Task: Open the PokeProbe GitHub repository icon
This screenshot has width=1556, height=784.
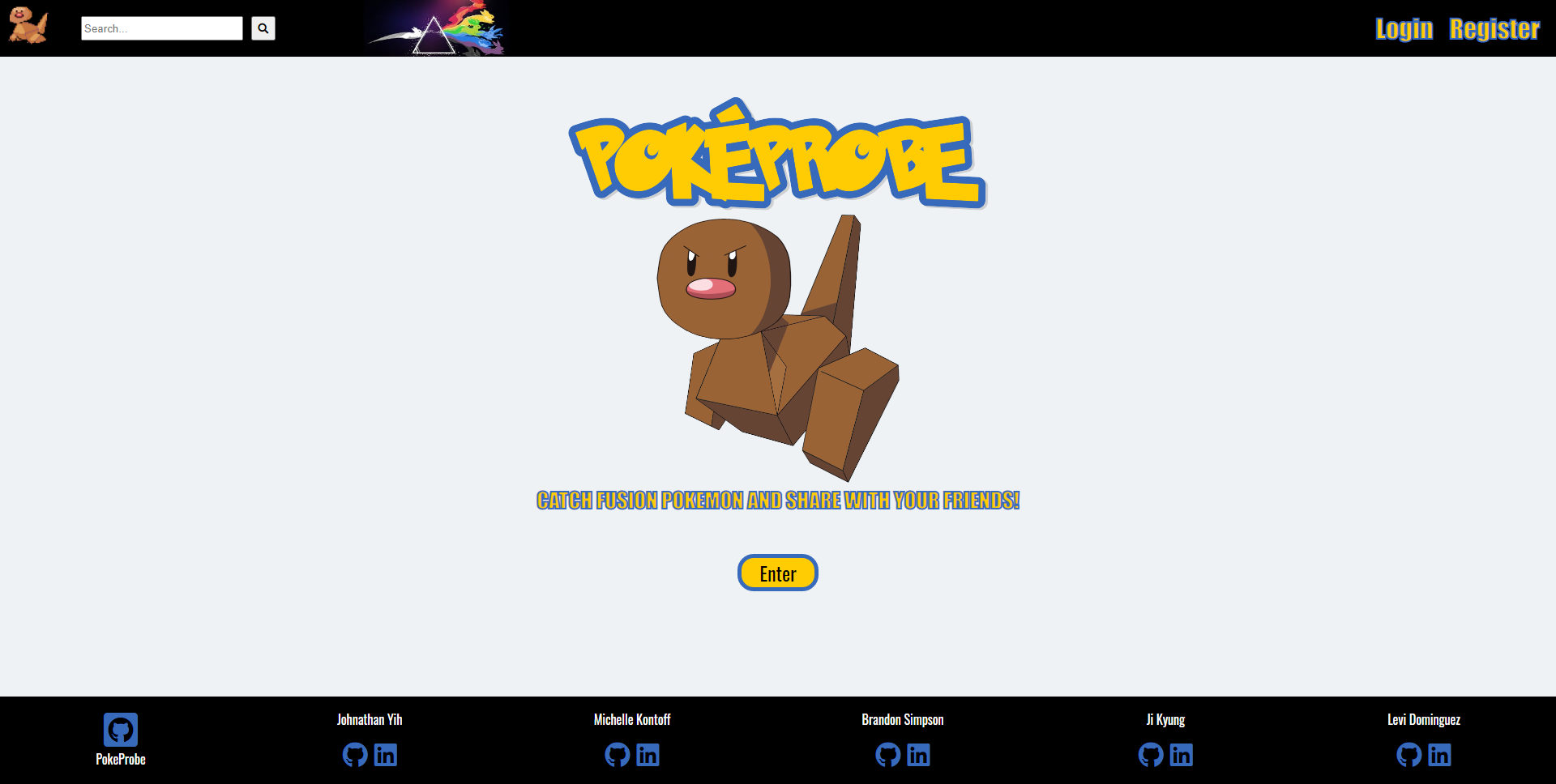Action: point(121,730)
